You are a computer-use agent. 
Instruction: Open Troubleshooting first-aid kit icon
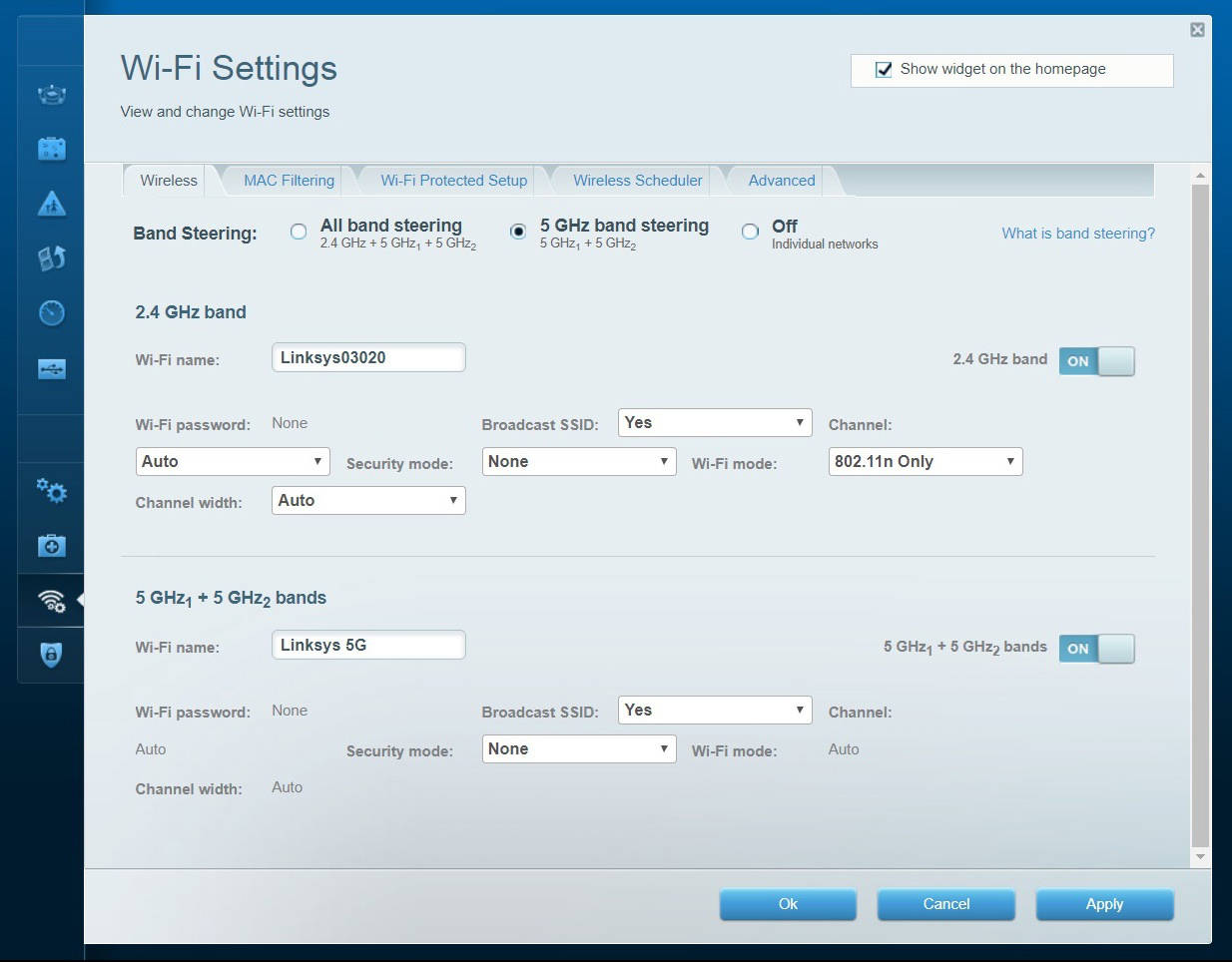(51, 545)
